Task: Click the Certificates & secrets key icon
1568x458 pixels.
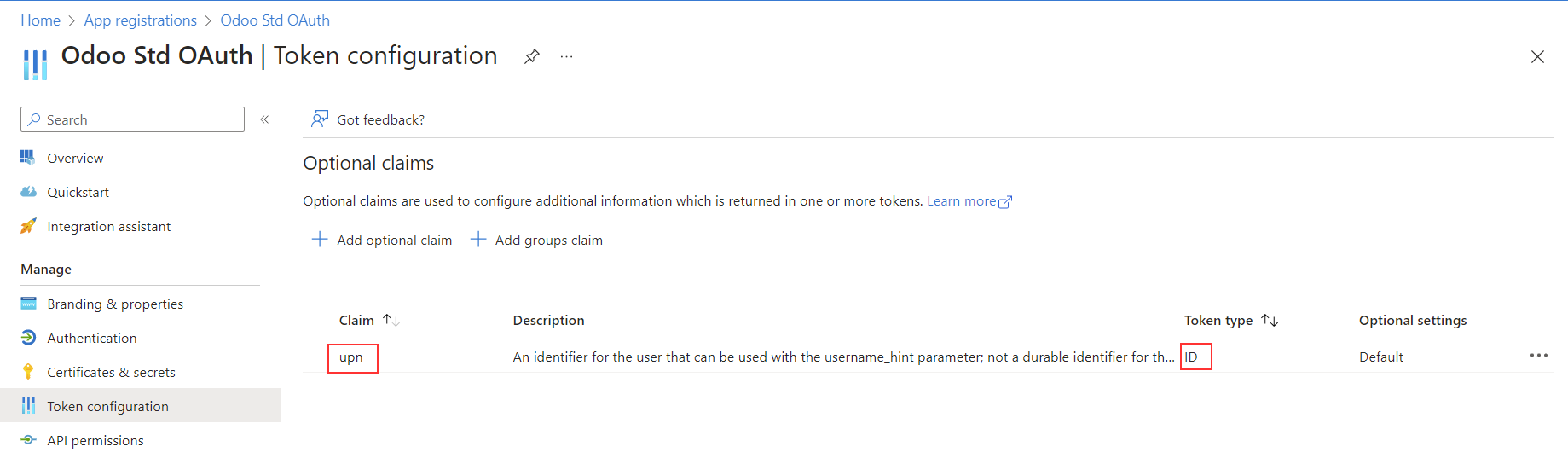Action: pos(28,372)
